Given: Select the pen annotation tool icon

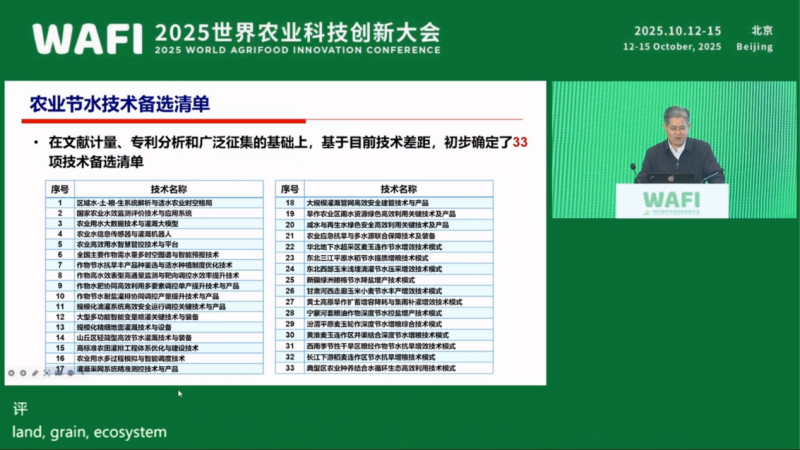Looking at the screenshot, I should pyautogui.click(x=34, y=373).
